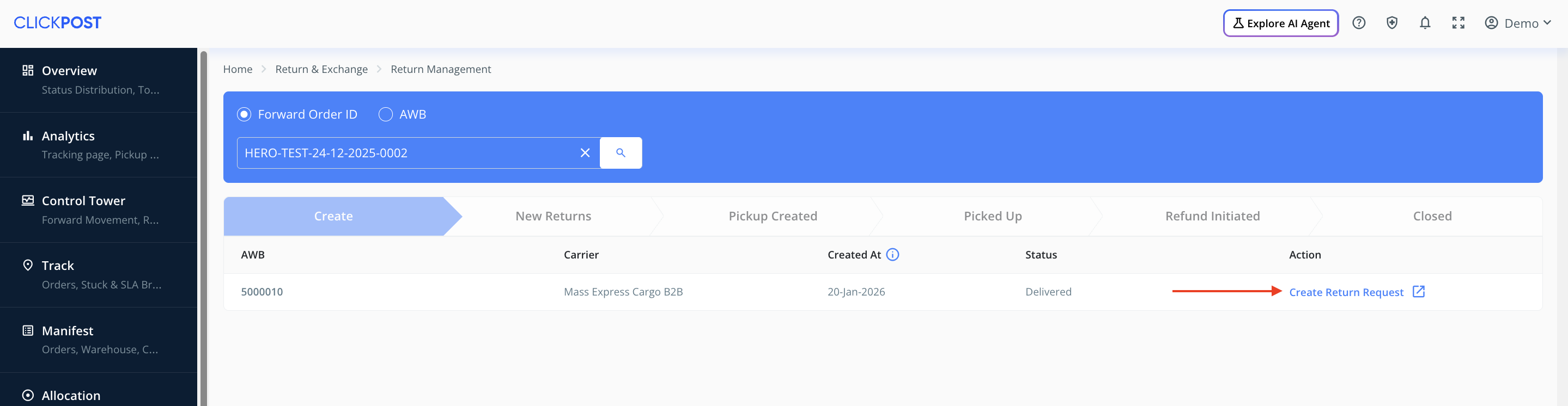
Task: Click the ClickPost logo
Action: 58,22
